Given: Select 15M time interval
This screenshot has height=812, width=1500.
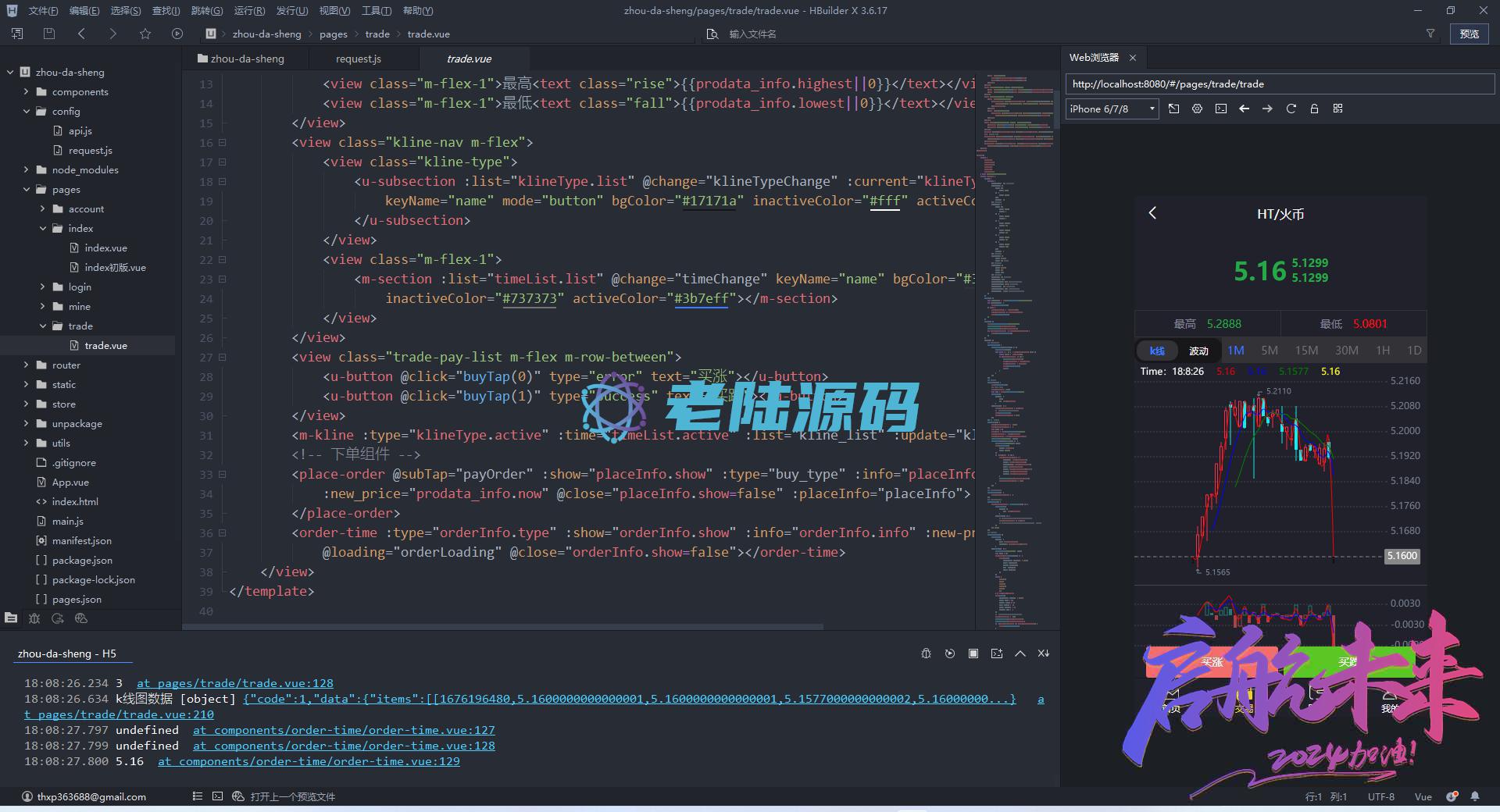Looking at the screenshot, I should (1306, 351).
